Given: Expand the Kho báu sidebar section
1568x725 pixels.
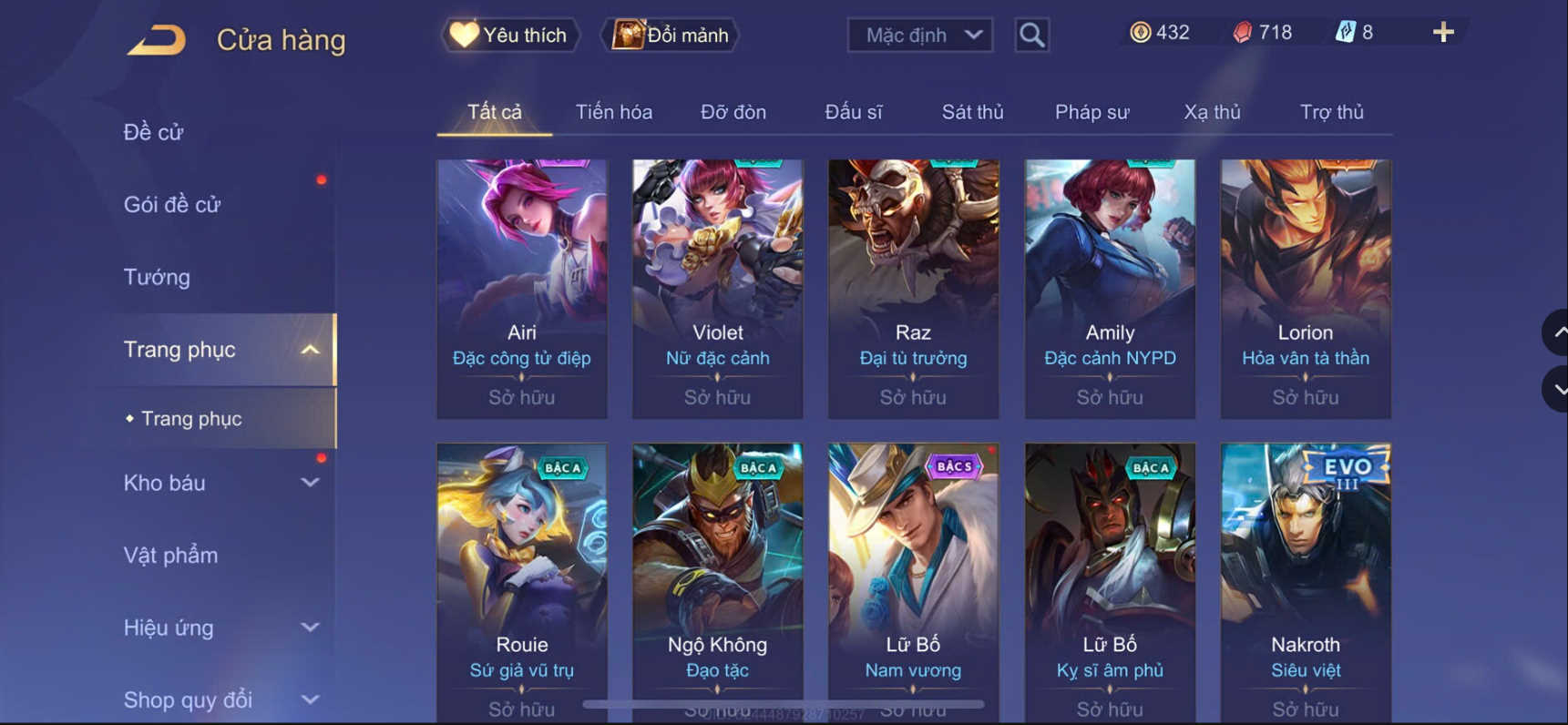Looking at the screenshot, I should click(x=310, y=483).
